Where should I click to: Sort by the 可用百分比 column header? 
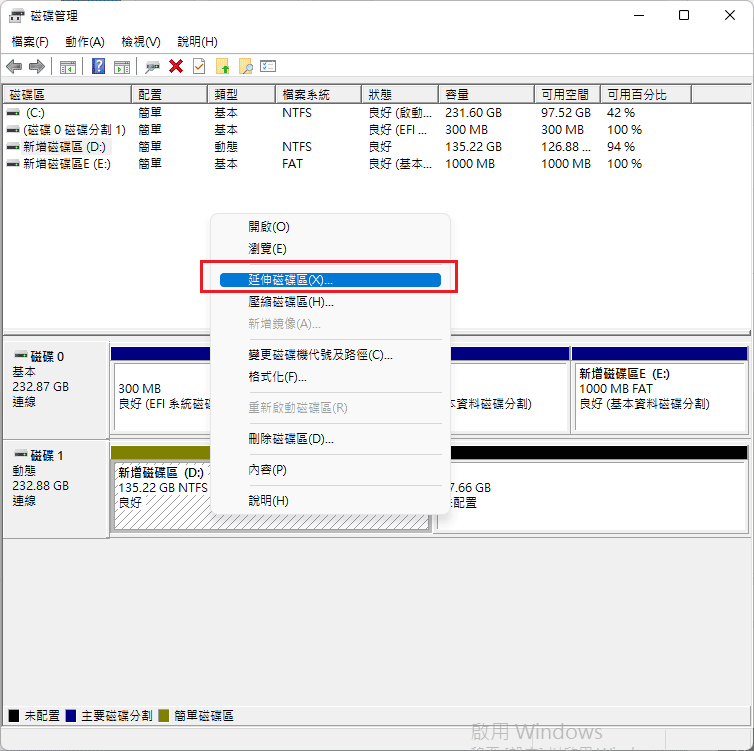point(647,94)
